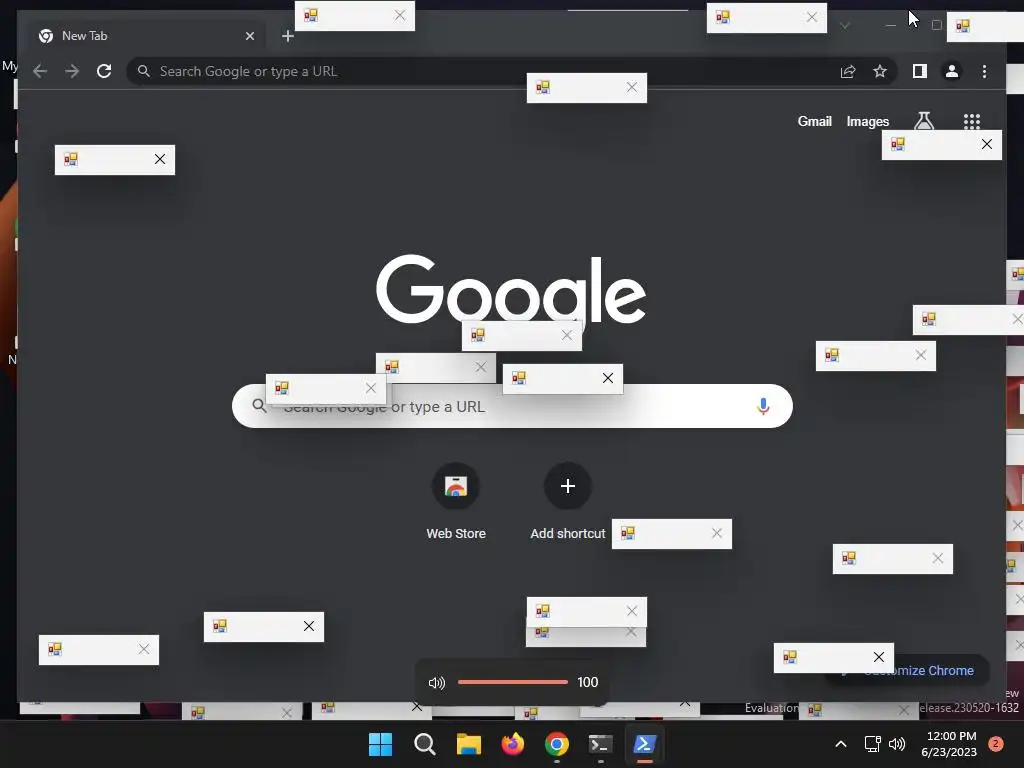
Task: Set volume using the overlay slider
Action: pos(513,682)
